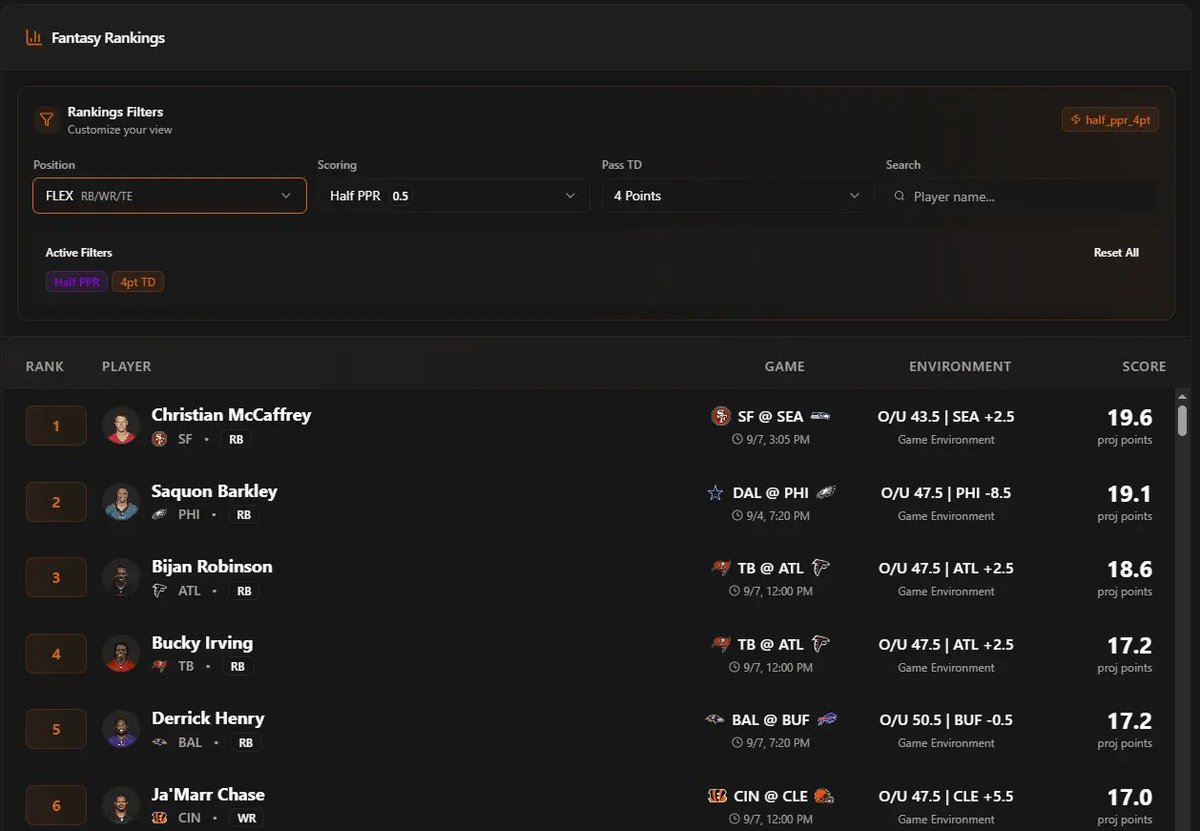The width and height of the screenshot is (1200, 831).
Task: Sort by the GAME column header
Action: tap(785, 367)
